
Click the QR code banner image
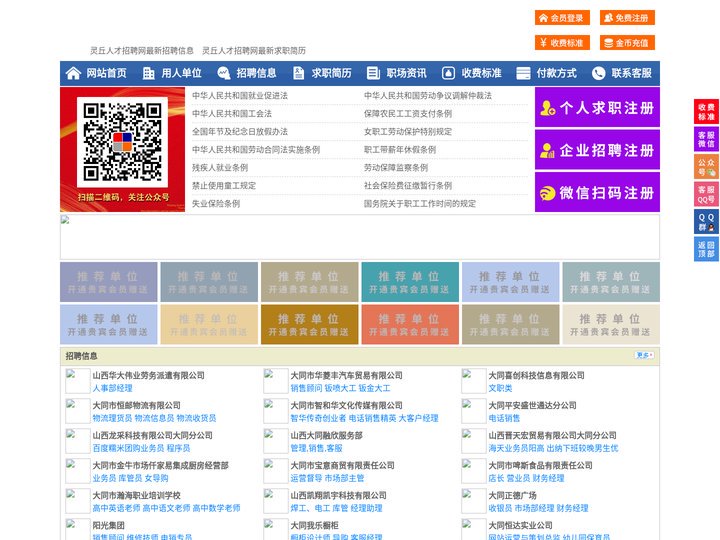(x=123, y=149)
